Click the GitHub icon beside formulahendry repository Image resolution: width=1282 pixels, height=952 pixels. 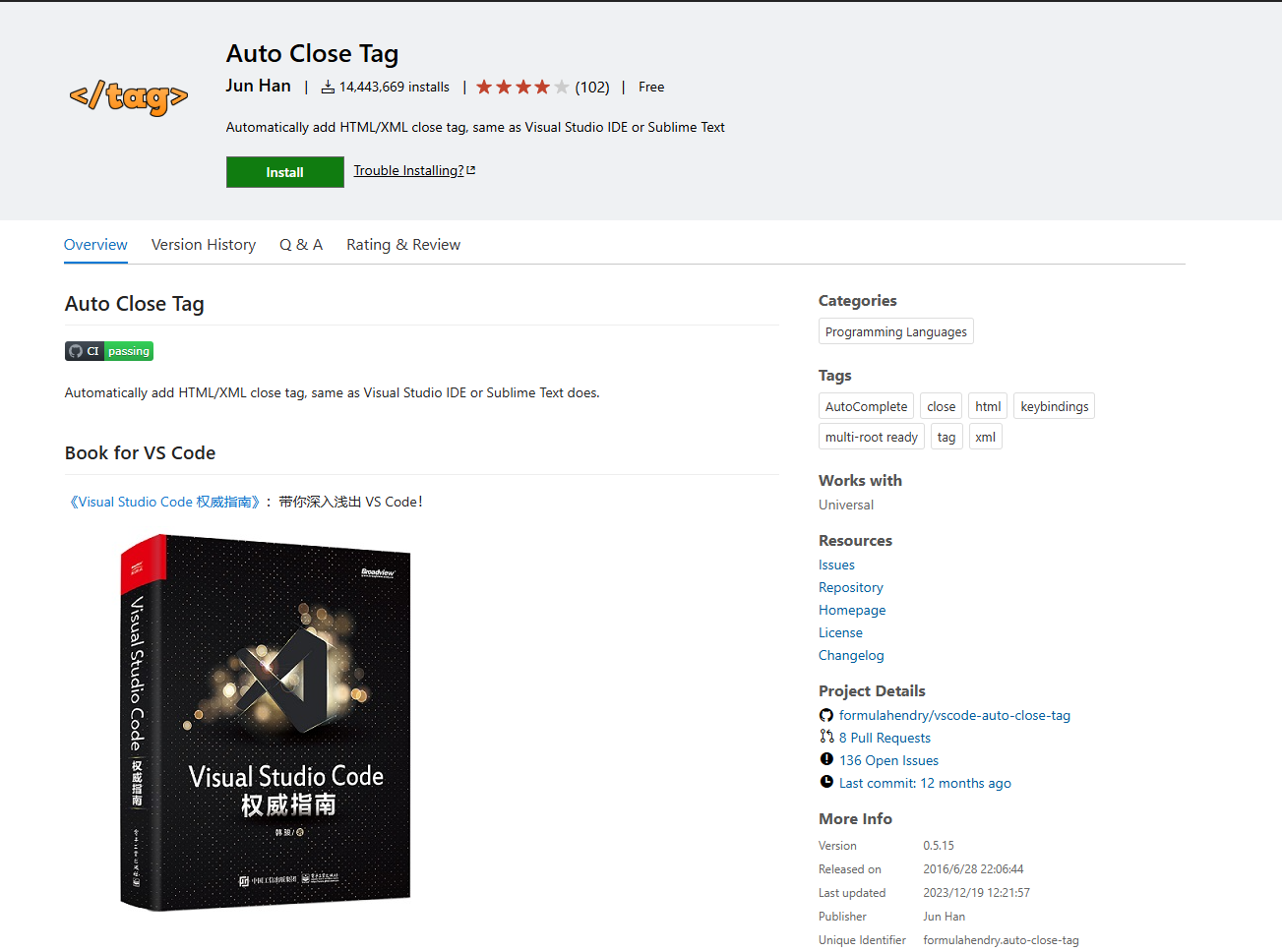[x=826, y=716]
